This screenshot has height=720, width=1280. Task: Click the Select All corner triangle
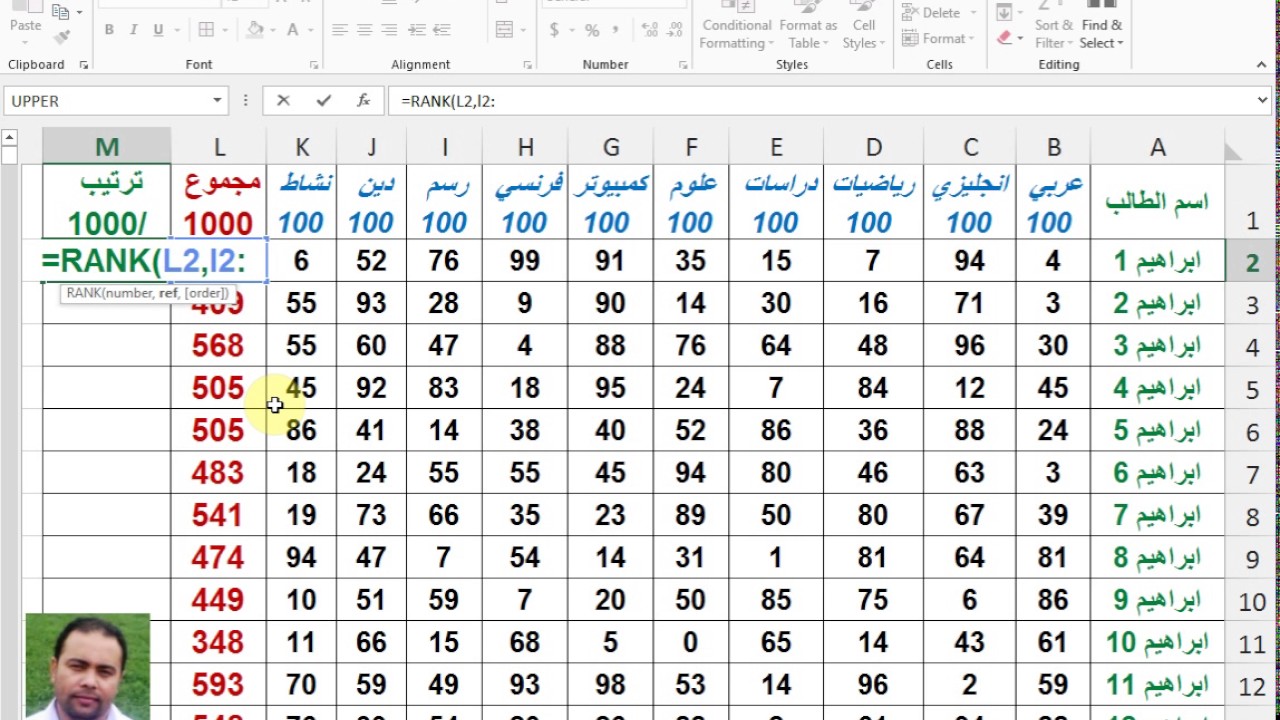coord(1232,150)
